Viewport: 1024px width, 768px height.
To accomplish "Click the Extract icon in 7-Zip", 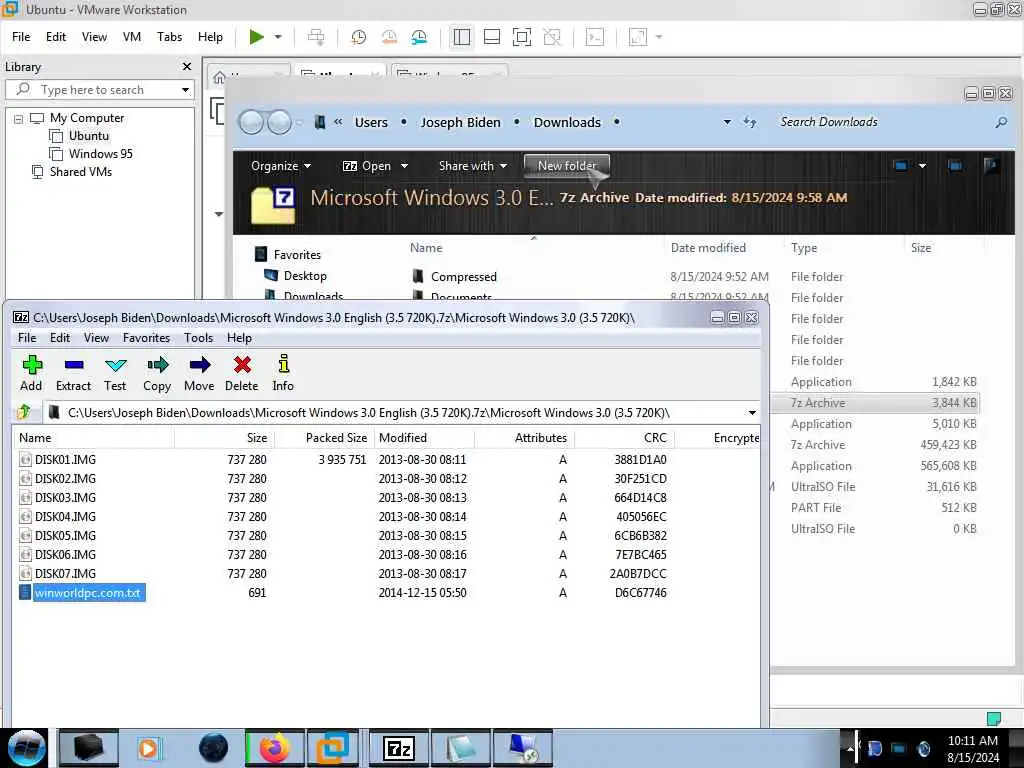I will tap(74, 364).
